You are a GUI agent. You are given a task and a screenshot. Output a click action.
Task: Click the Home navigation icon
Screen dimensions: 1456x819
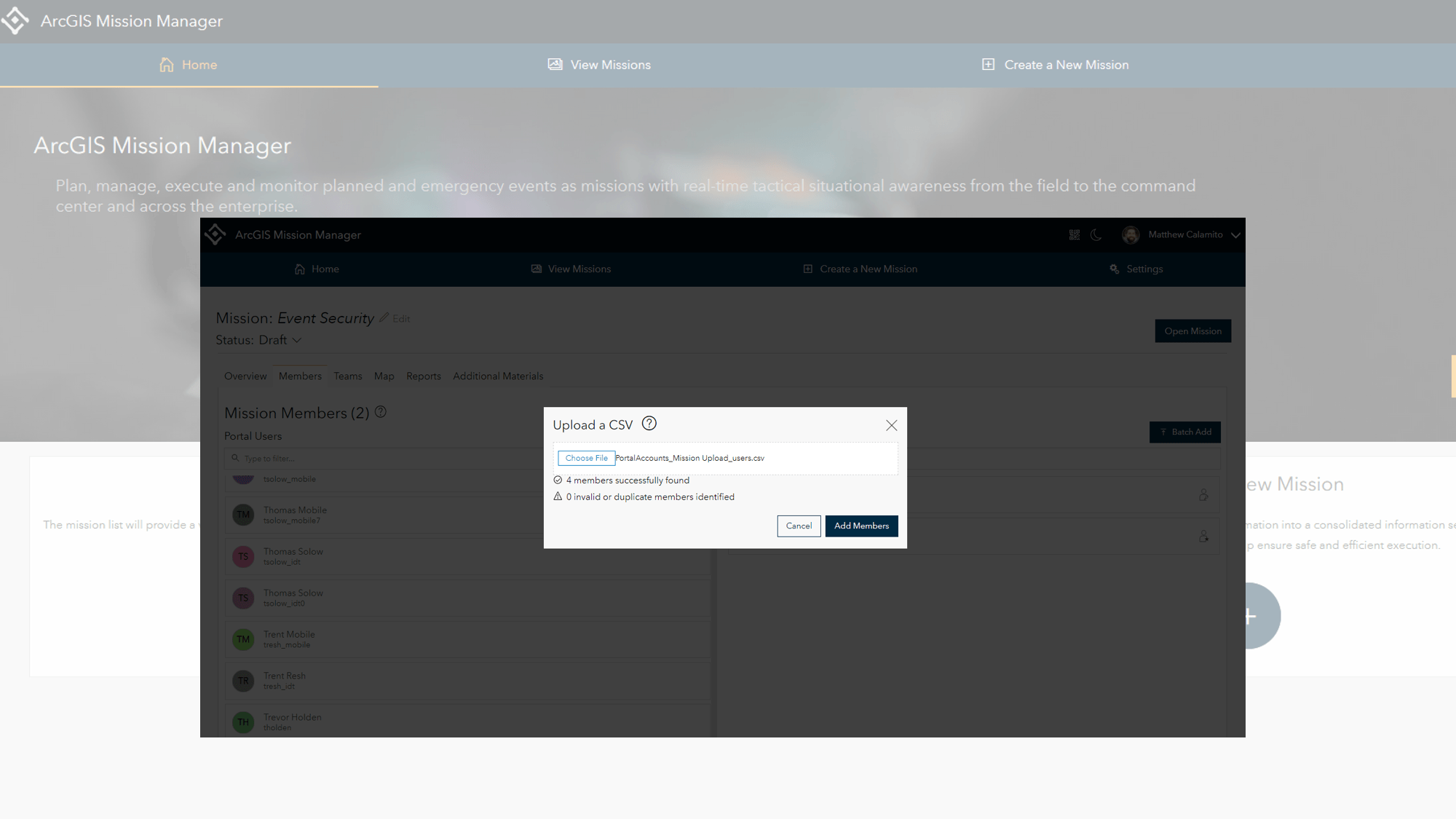(166, 64)
